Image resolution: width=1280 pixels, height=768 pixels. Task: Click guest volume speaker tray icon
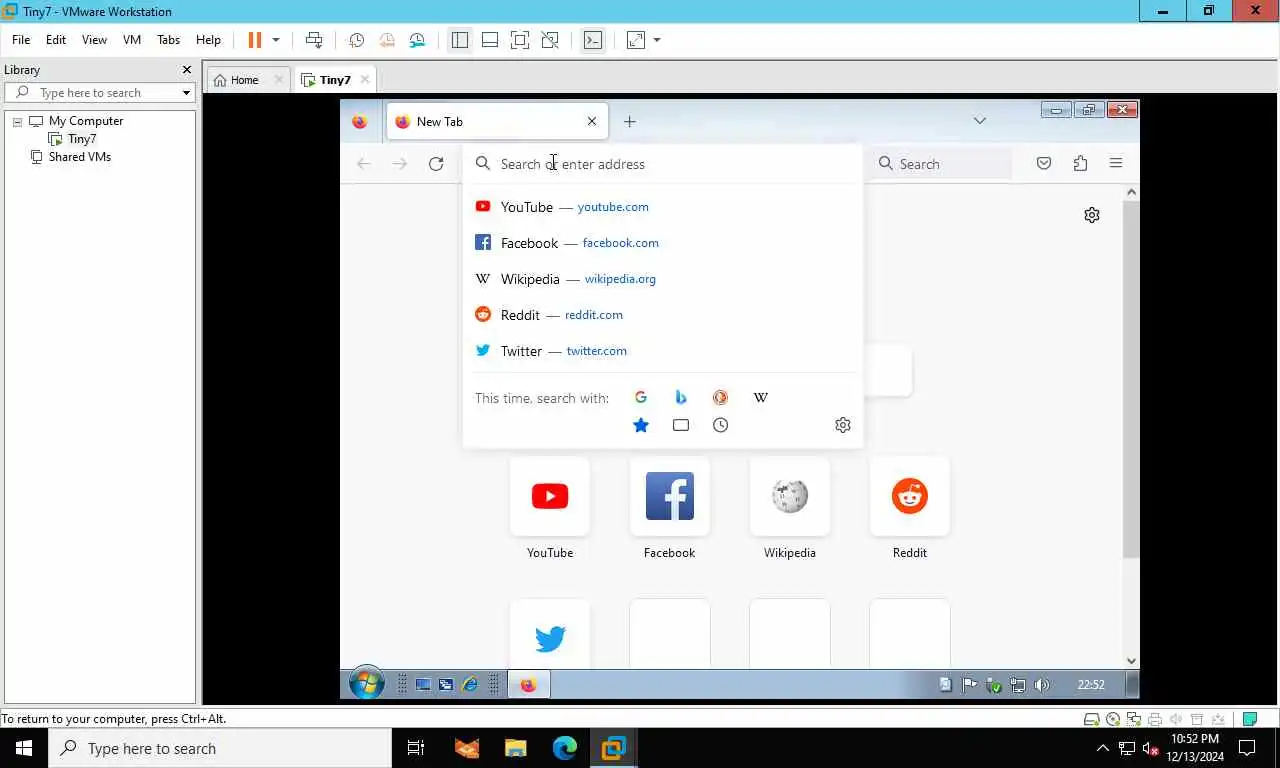point(1043,685)
